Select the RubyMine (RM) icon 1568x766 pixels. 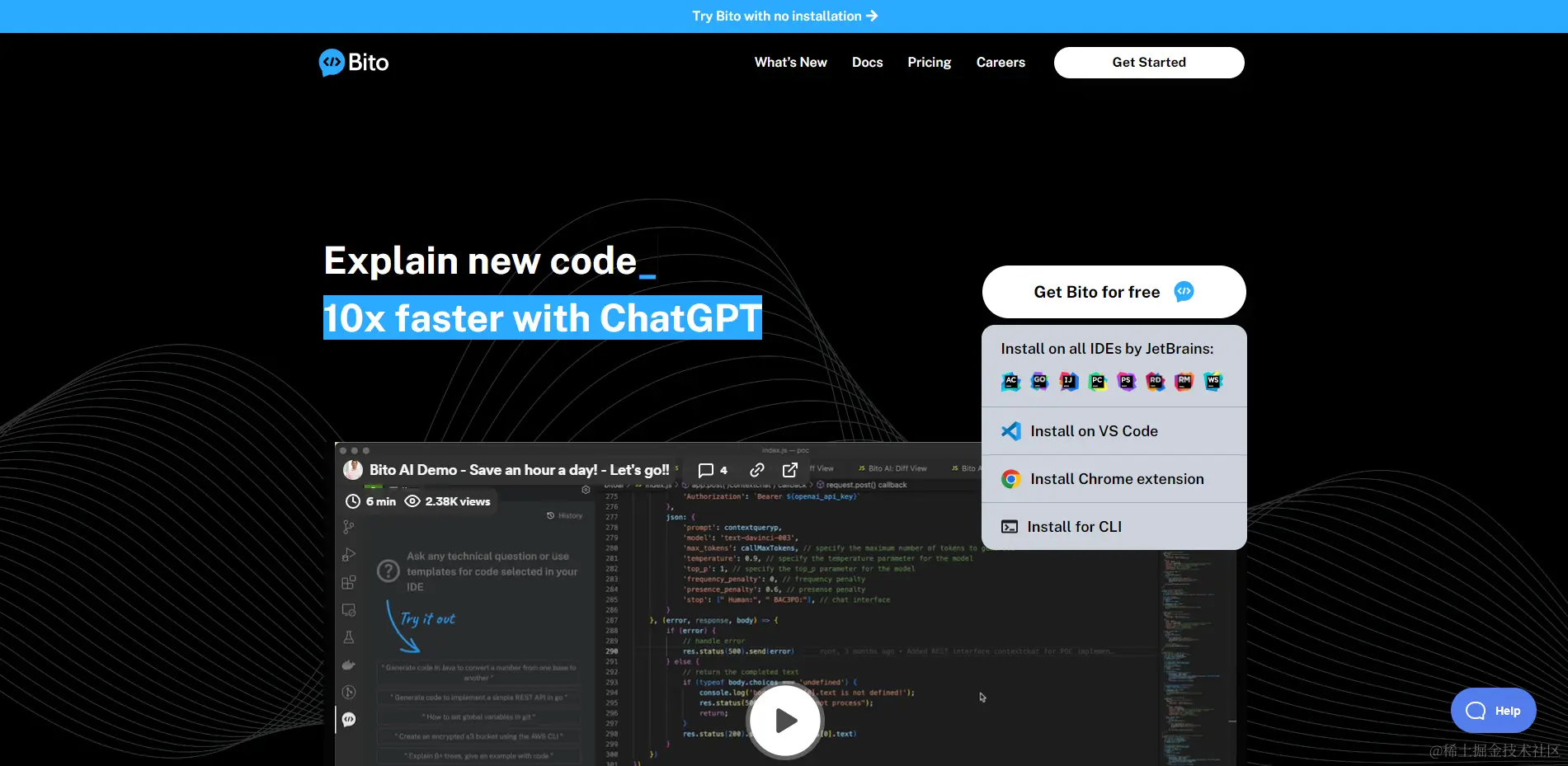tap(1184, 381)
